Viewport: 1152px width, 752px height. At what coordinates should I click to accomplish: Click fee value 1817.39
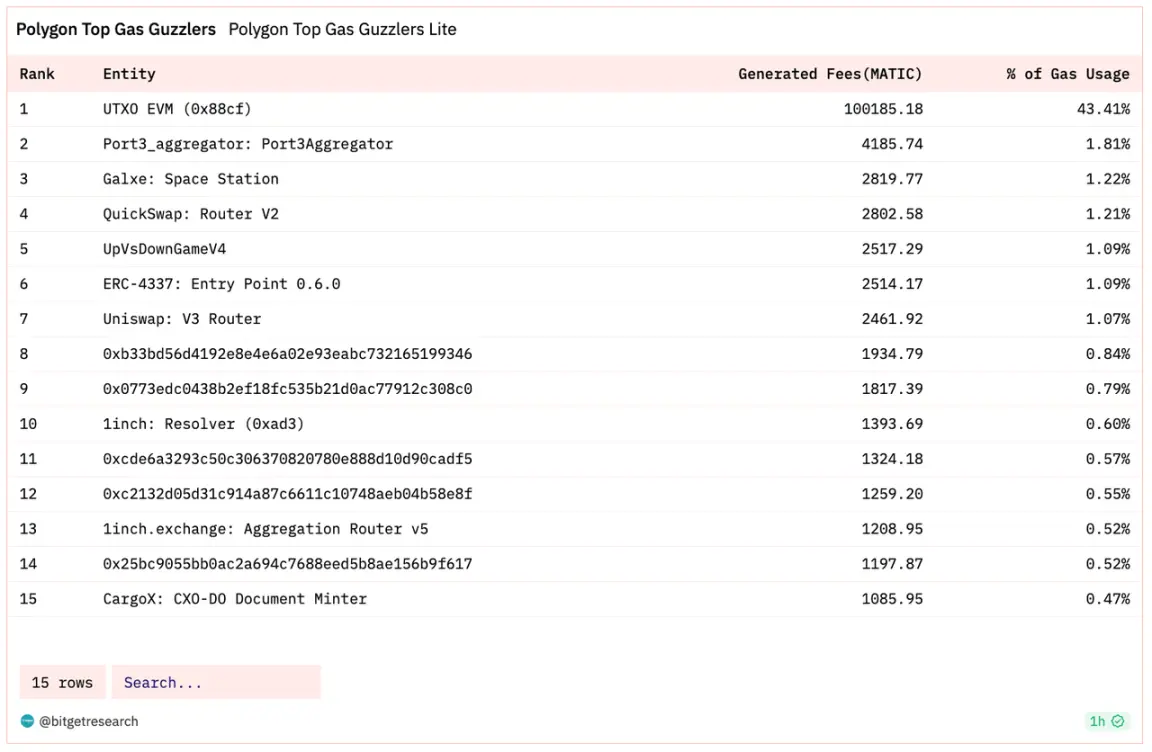pos(892,388)
